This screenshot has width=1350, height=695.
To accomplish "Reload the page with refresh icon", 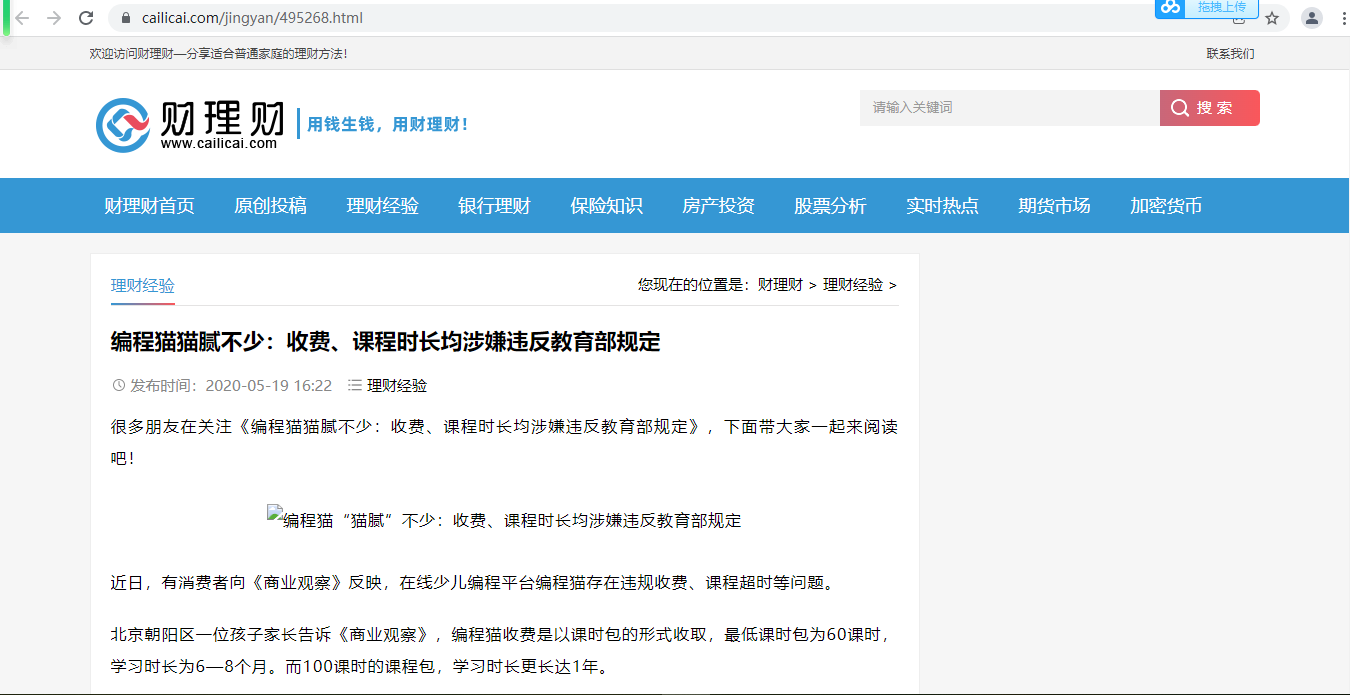I will point(86,18).
